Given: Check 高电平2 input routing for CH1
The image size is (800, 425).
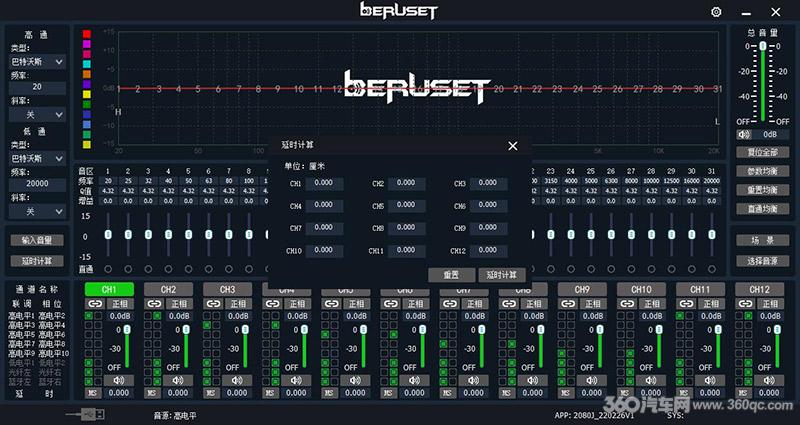Looking at the screenshot, I should tap(98, 316).
